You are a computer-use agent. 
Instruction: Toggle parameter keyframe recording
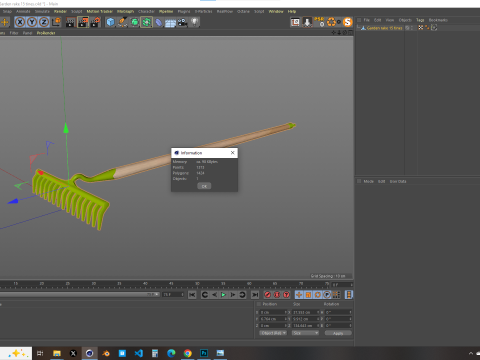pyautogui.click(x=327, y=295)
